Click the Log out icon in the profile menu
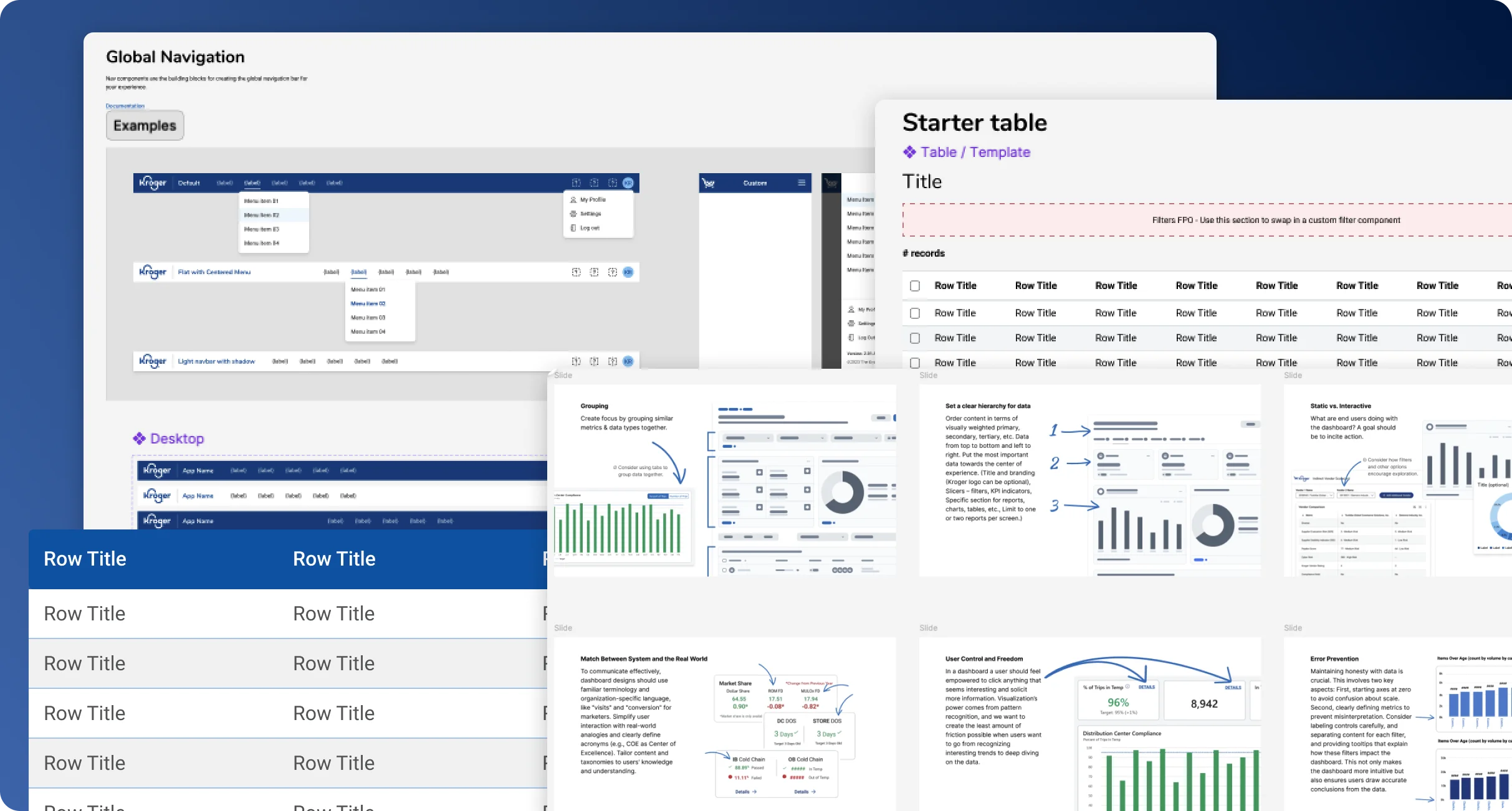1512x811 pixels. tap(573, 228)
